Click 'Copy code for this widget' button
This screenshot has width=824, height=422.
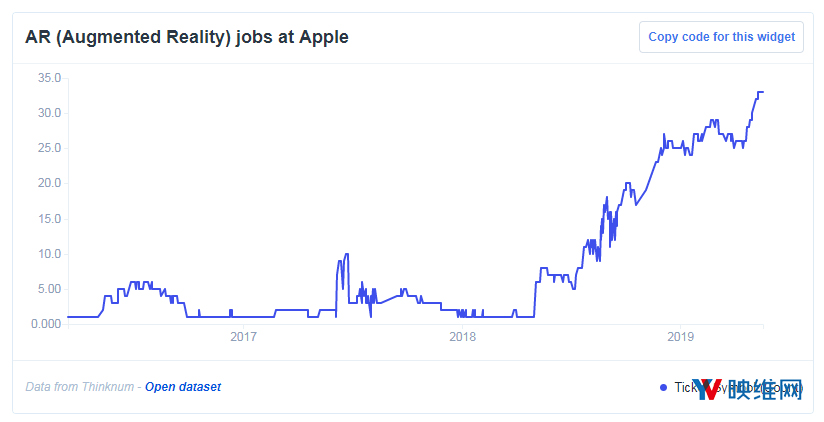[x=721, y=37]
